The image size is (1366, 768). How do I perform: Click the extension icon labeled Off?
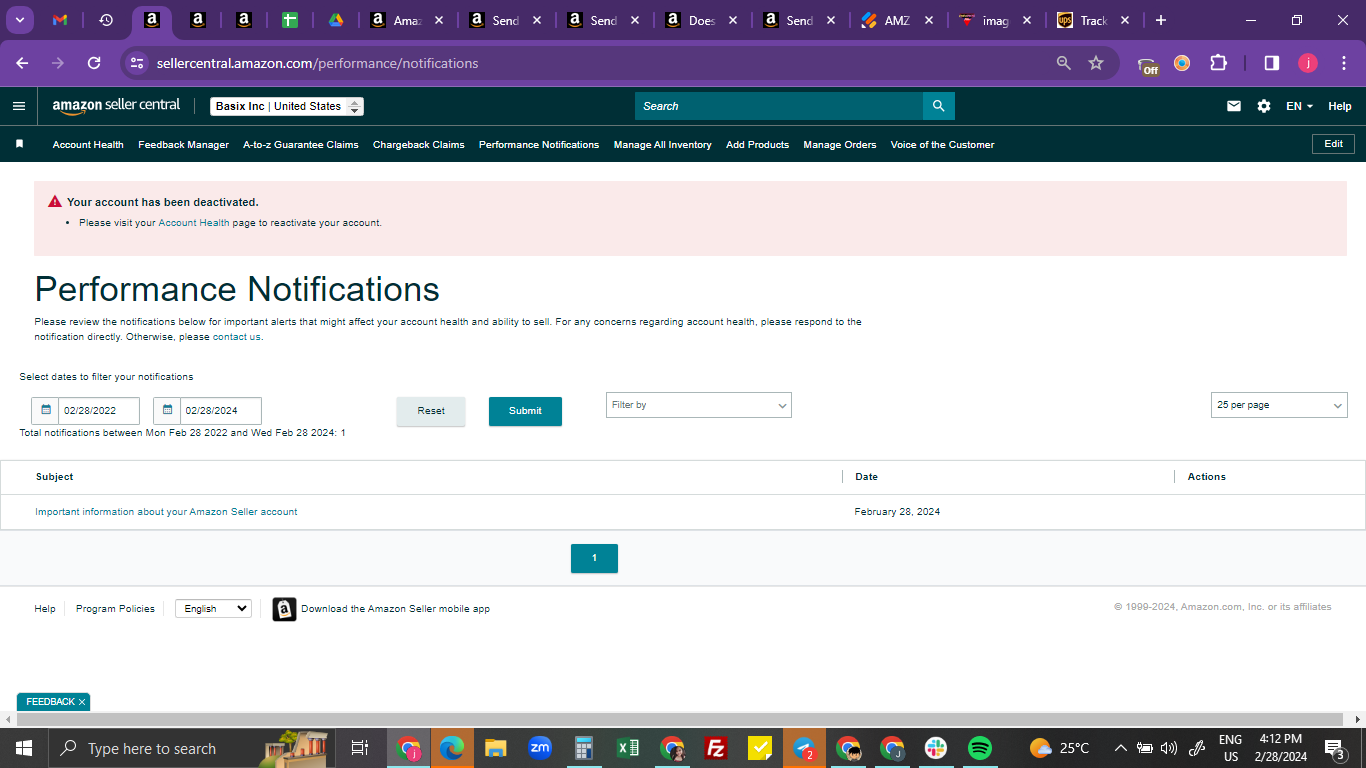(x=1148, y=65)
